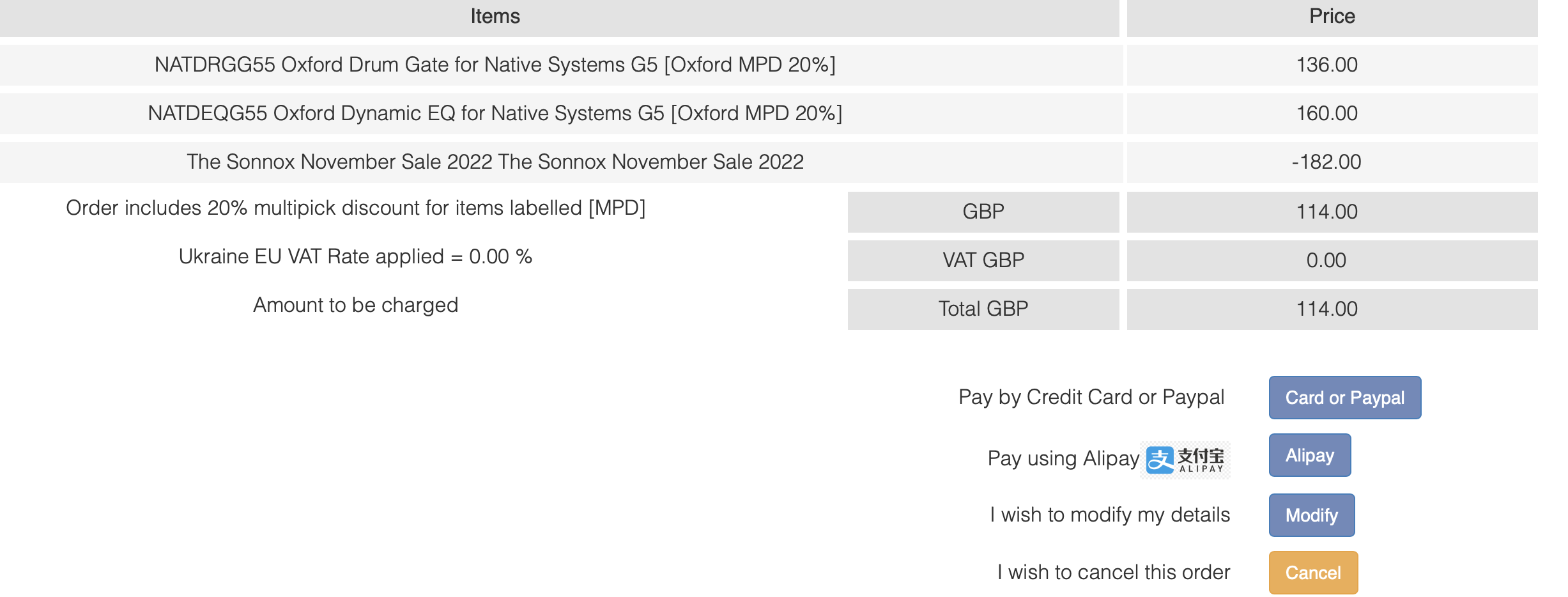Image resolution: width=1568 pixels, height=597 pixels.
Task: Click the Alipay logo icon
Action: coord(1185,460)
